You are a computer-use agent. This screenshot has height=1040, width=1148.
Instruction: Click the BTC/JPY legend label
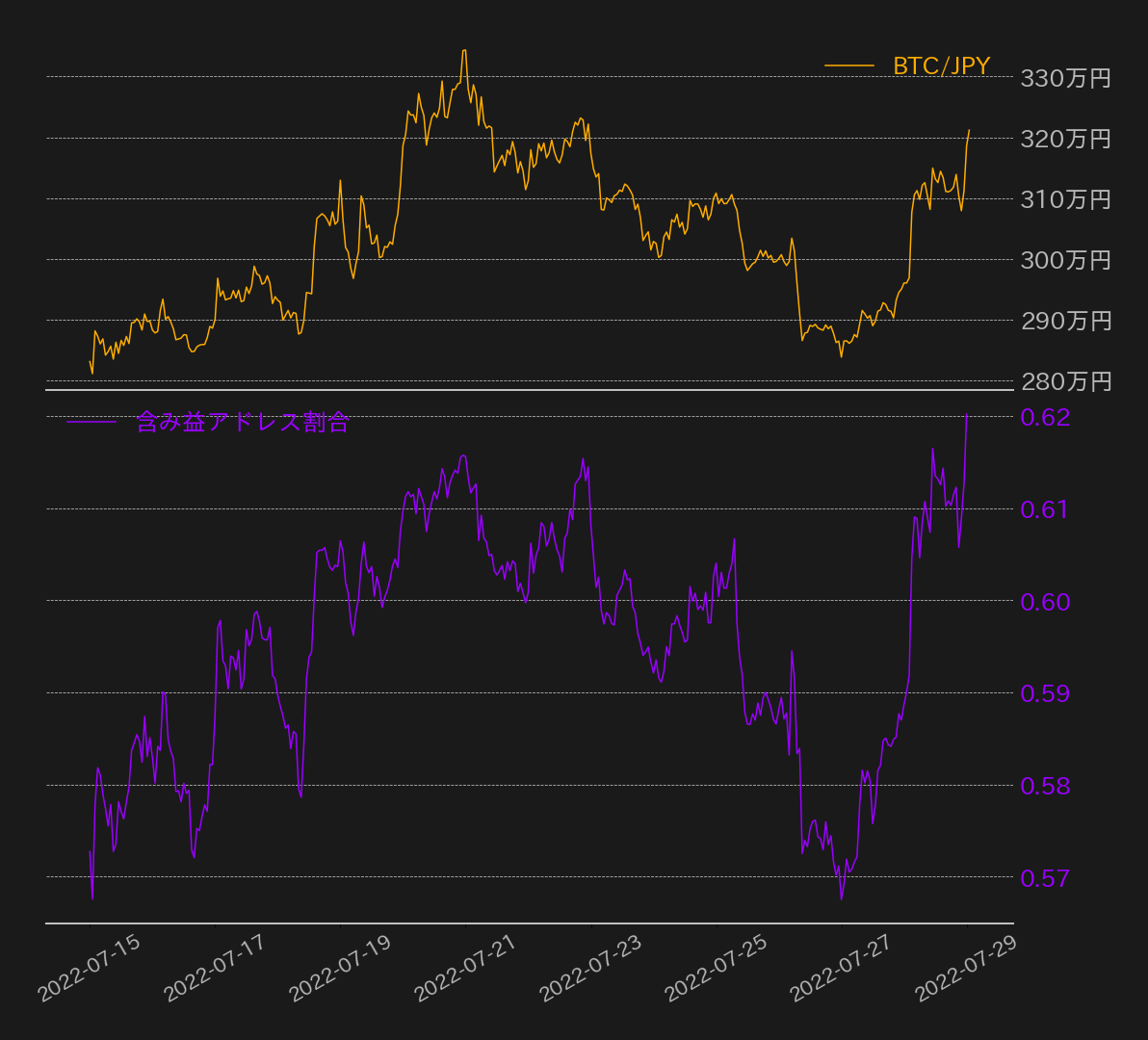pyautogui.click(x=941, y=65)
